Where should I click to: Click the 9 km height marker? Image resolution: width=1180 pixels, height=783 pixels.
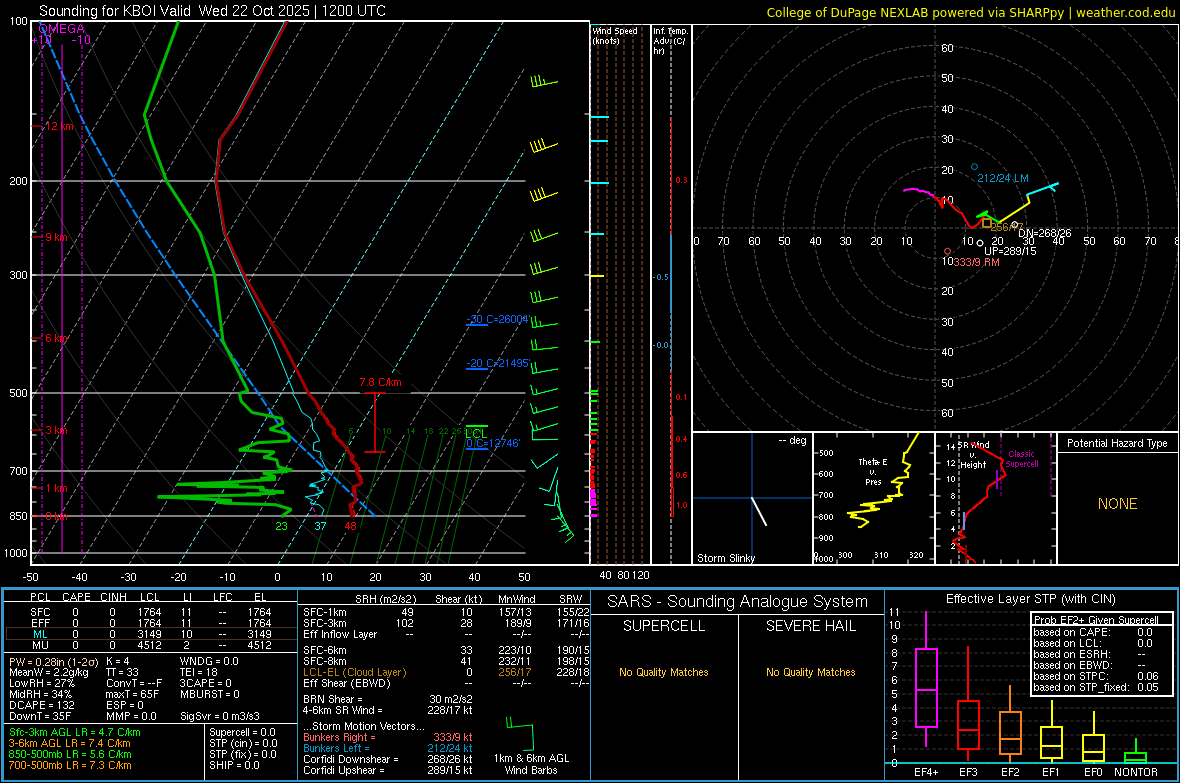pos(56,237)
